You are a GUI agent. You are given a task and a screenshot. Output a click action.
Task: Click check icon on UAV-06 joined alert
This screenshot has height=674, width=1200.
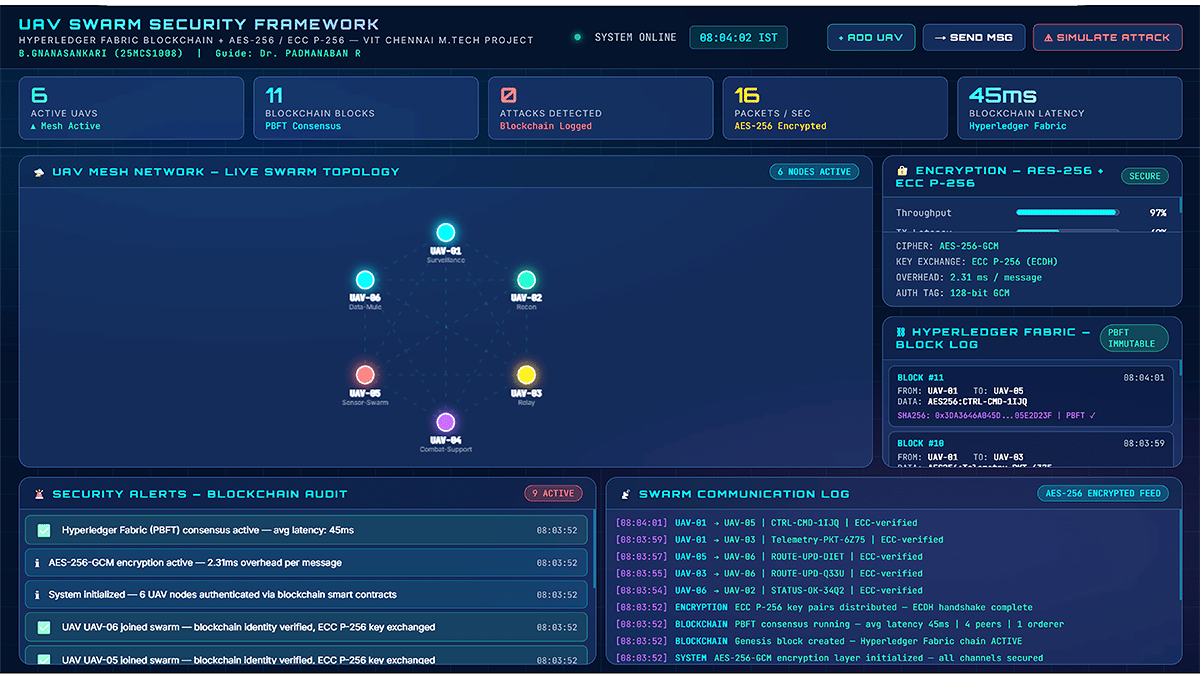coord(44,627)
